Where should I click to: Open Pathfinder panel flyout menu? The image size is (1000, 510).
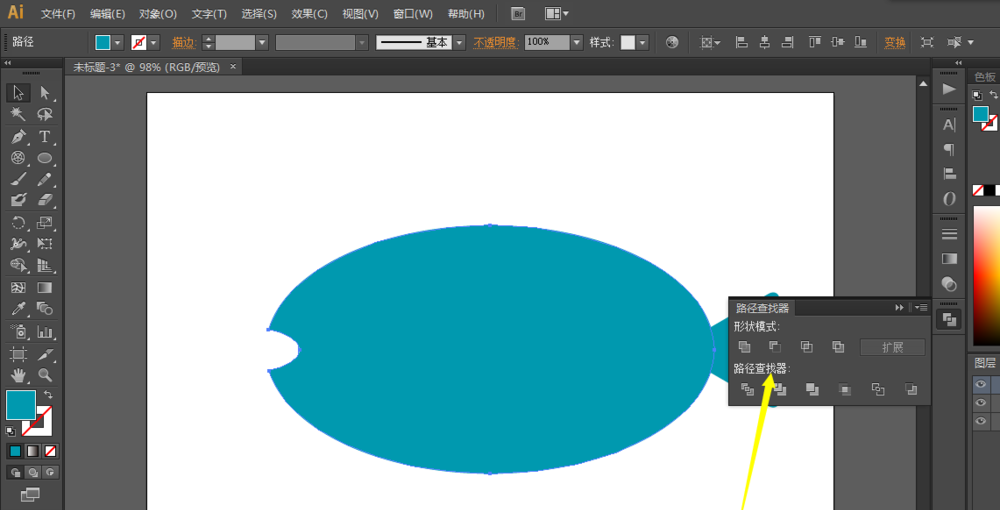(x=921, y=307)
